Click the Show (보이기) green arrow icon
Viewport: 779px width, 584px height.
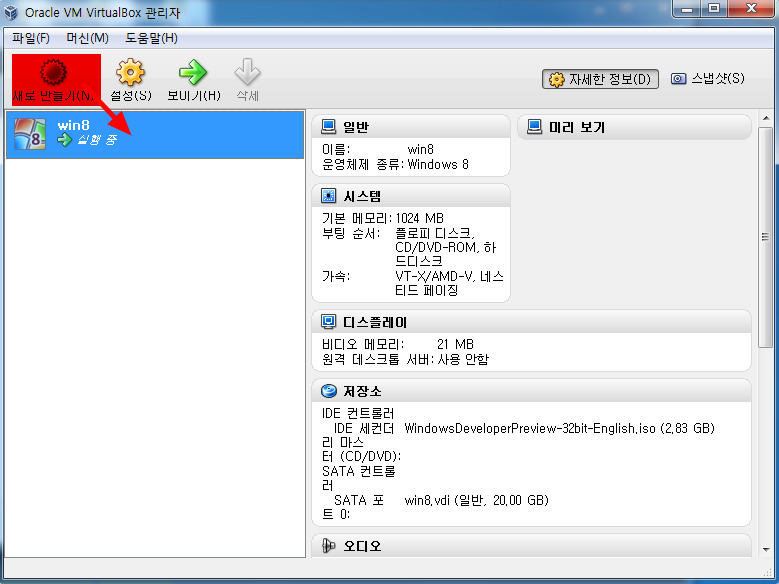[192, 73]
